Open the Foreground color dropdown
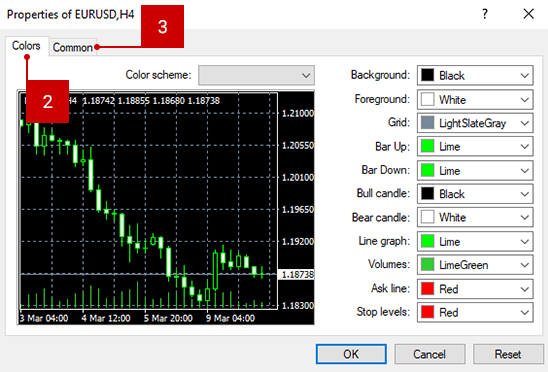This screenshot has height=372, width=548. point(475,99)
